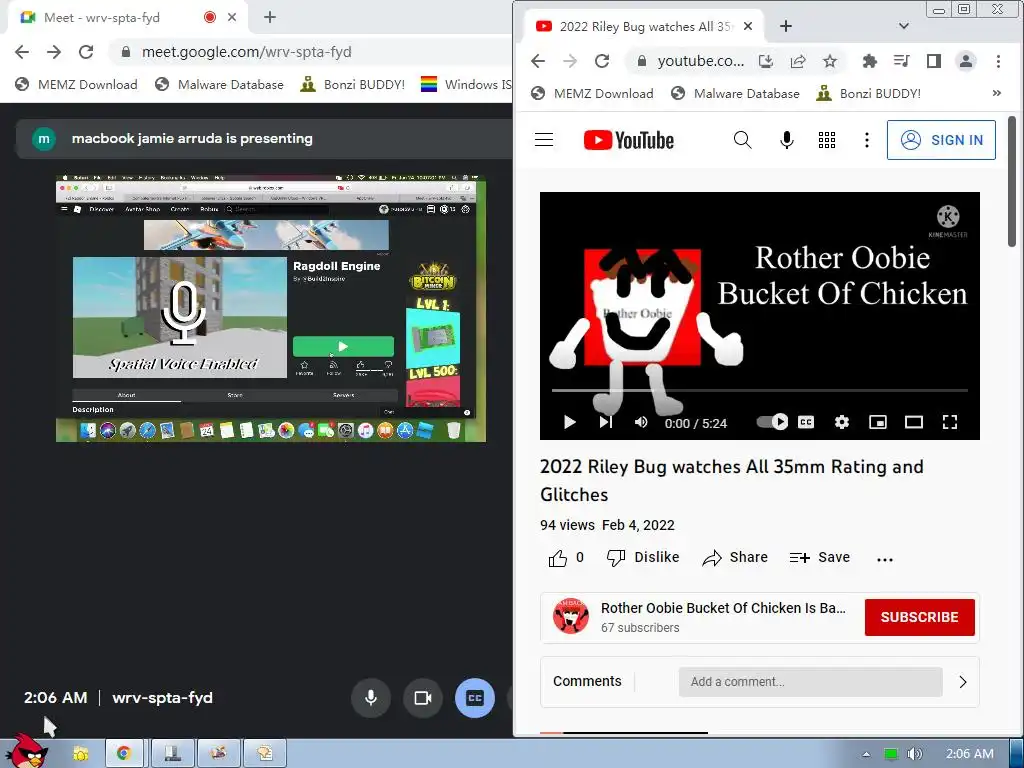
Task: Select the Meet address bar URL
Action: coord(247,52)
